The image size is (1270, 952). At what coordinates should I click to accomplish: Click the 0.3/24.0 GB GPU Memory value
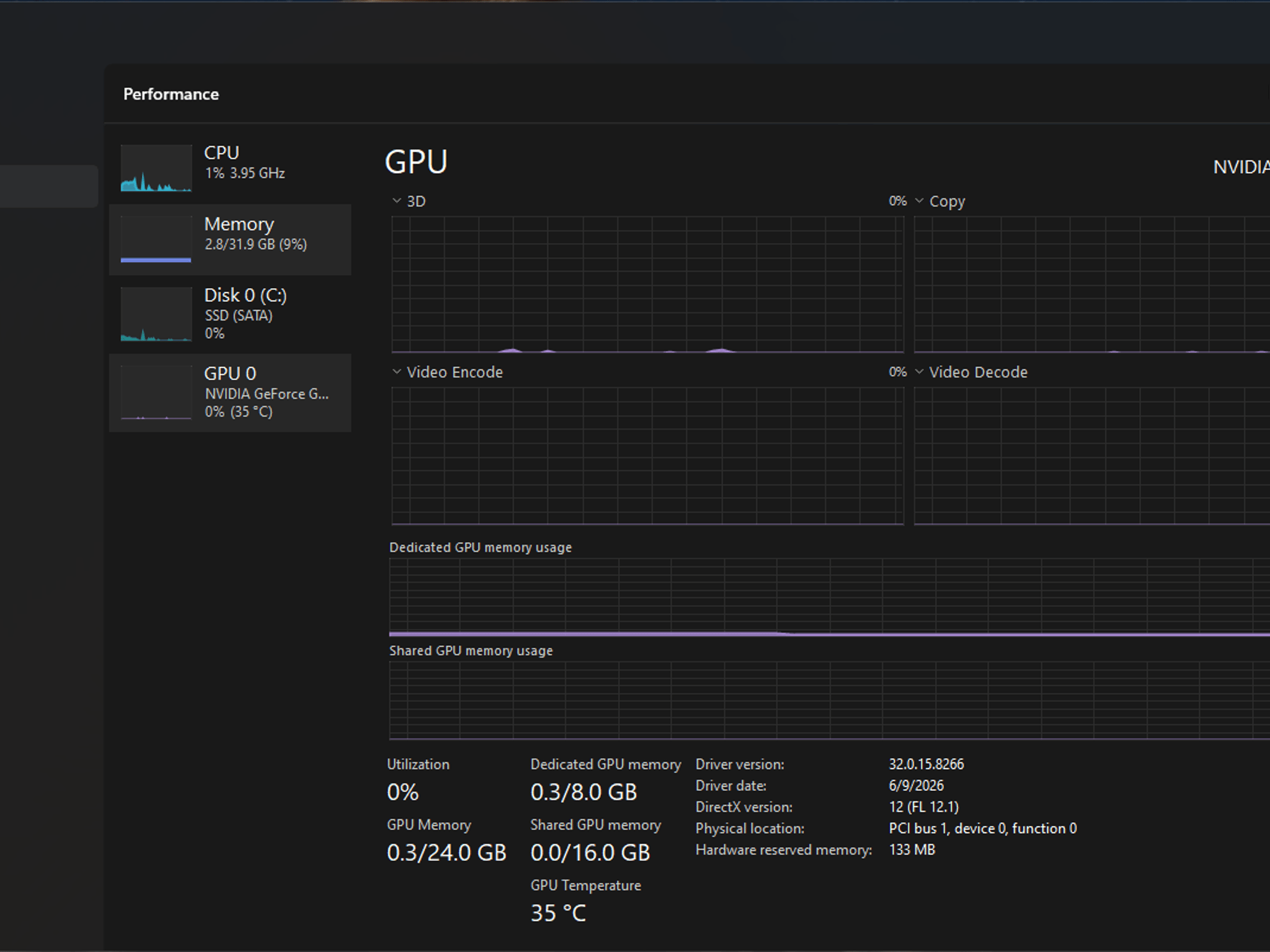tap(446, 853)
